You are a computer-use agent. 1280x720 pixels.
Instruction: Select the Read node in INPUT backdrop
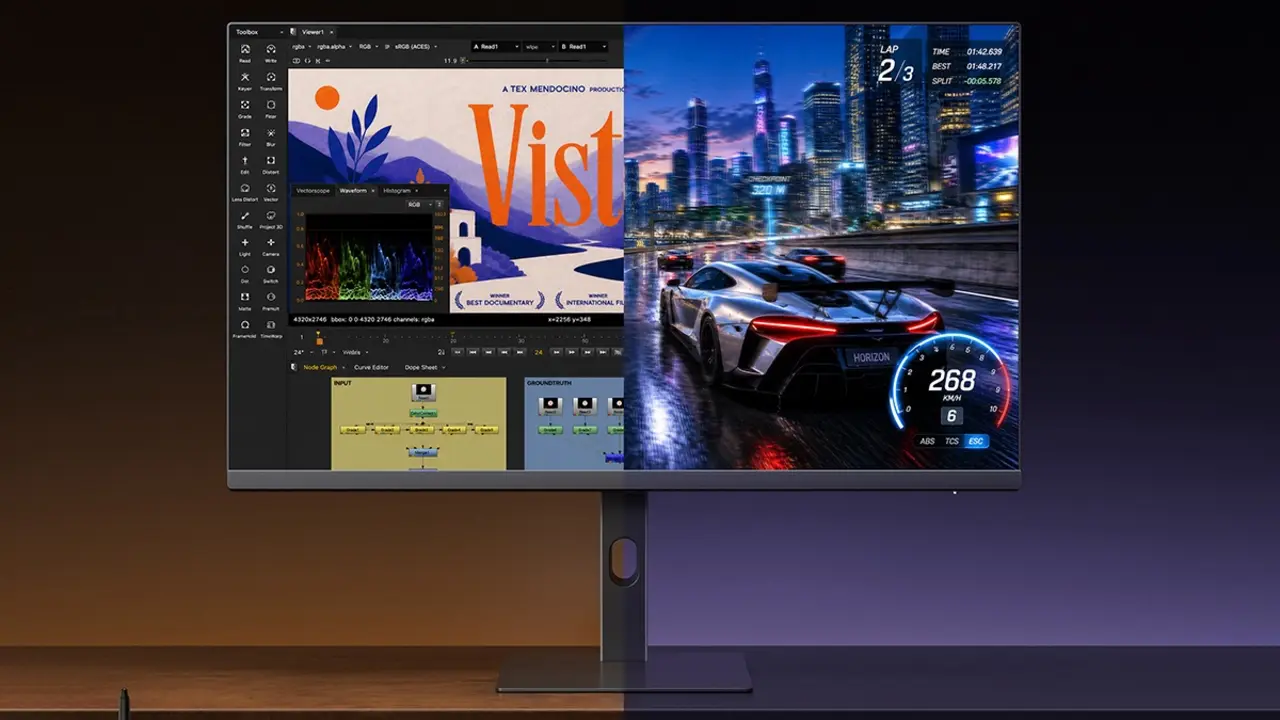pos(424,392)
